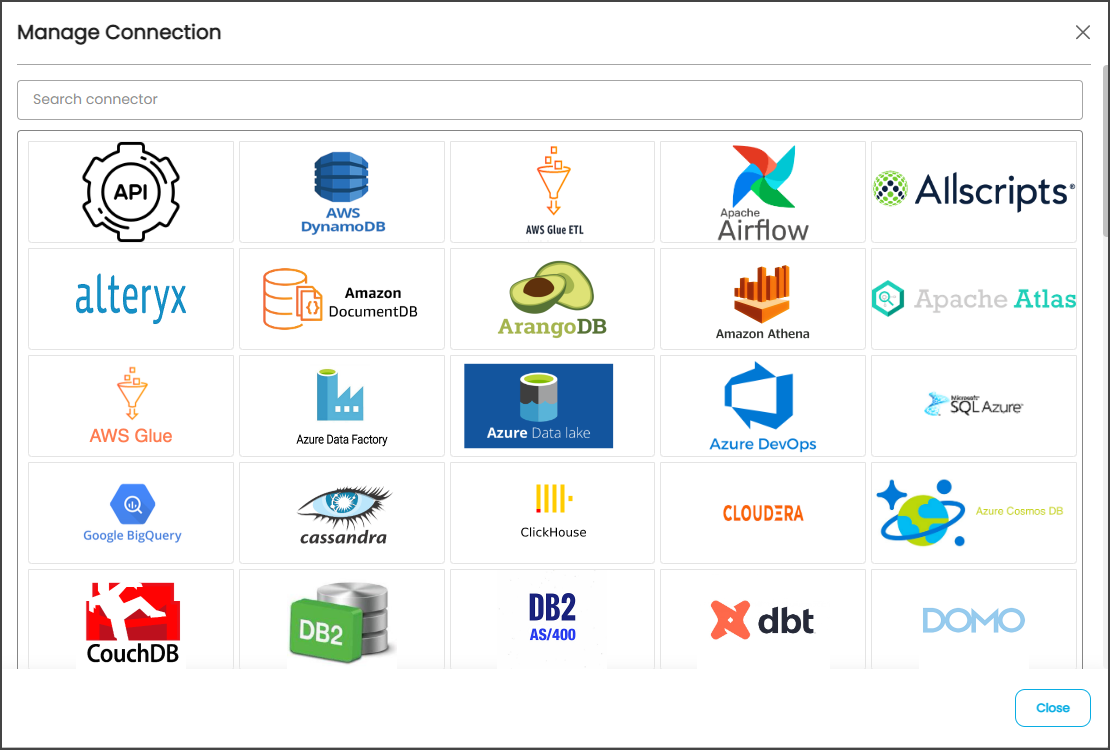Image resolution: width=1110 pixels, height=750 pixels.
Task: Choose the AWS DynamoDB connector
Action: tap(342, 192)
